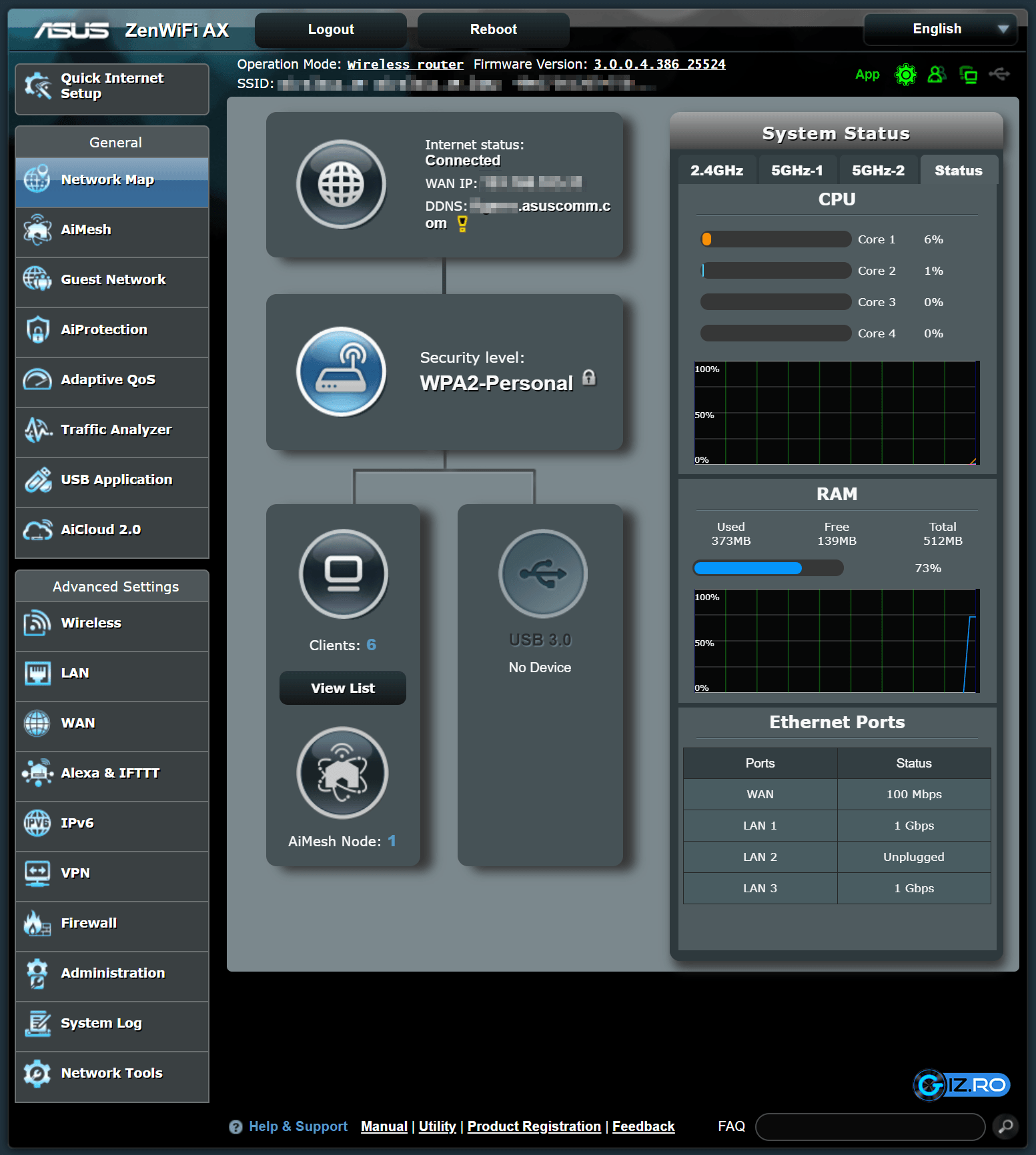Open the firmware version link

(659, 65)
